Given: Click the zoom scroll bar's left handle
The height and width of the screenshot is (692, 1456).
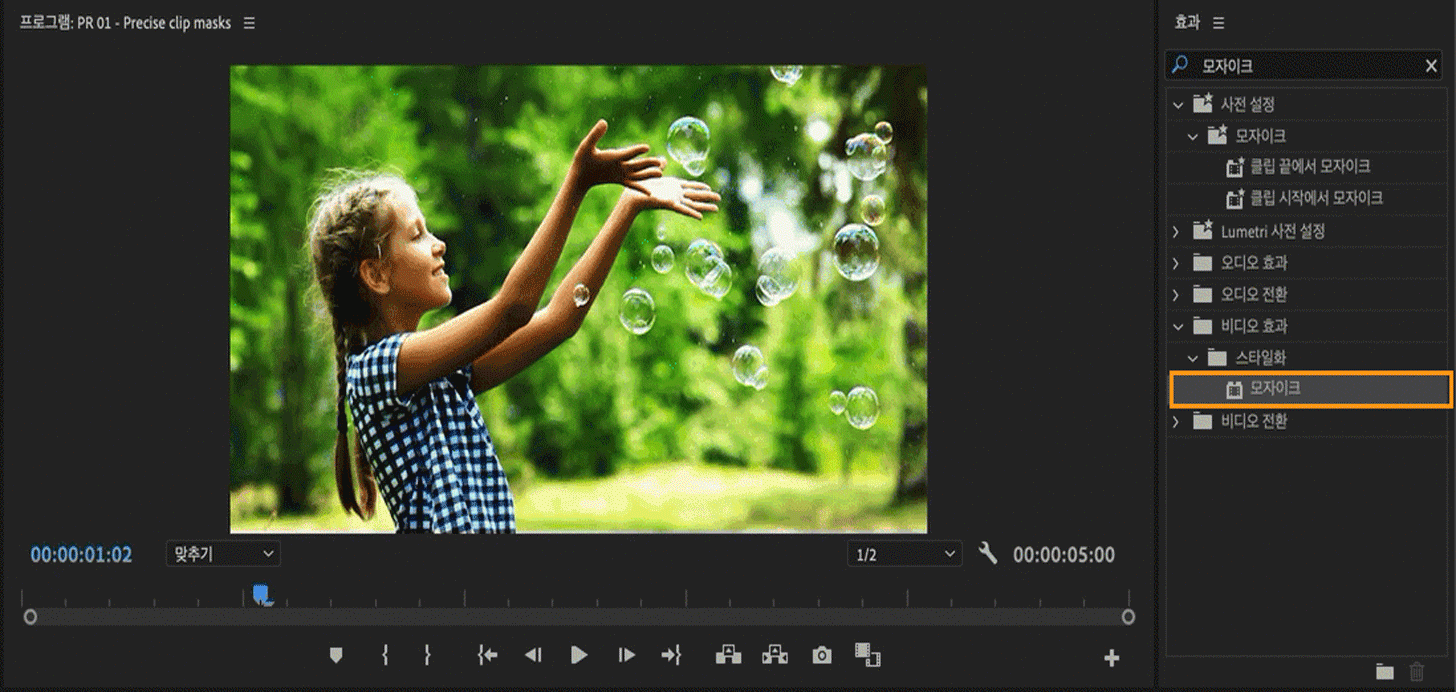Looking at the screenshot, I should (30, 617).
